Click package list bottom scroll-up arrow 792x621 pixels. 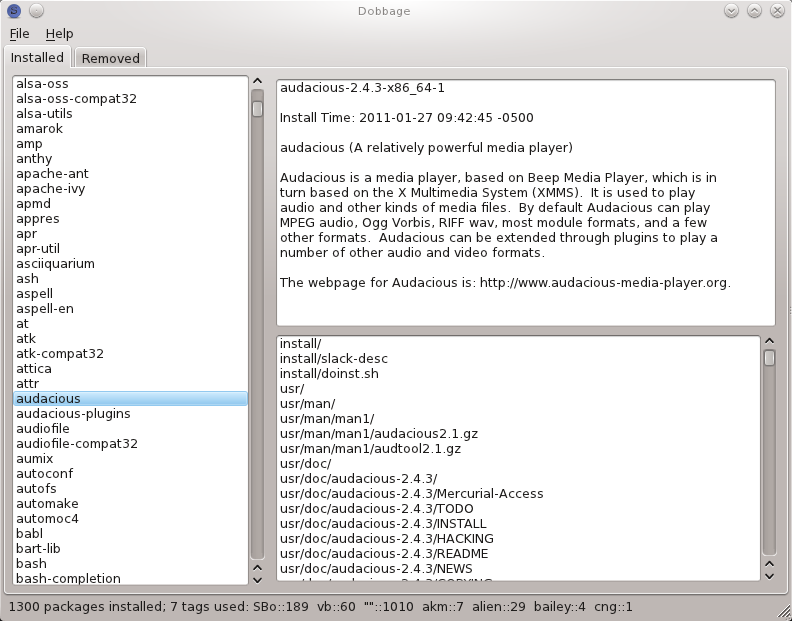[257, 568]
